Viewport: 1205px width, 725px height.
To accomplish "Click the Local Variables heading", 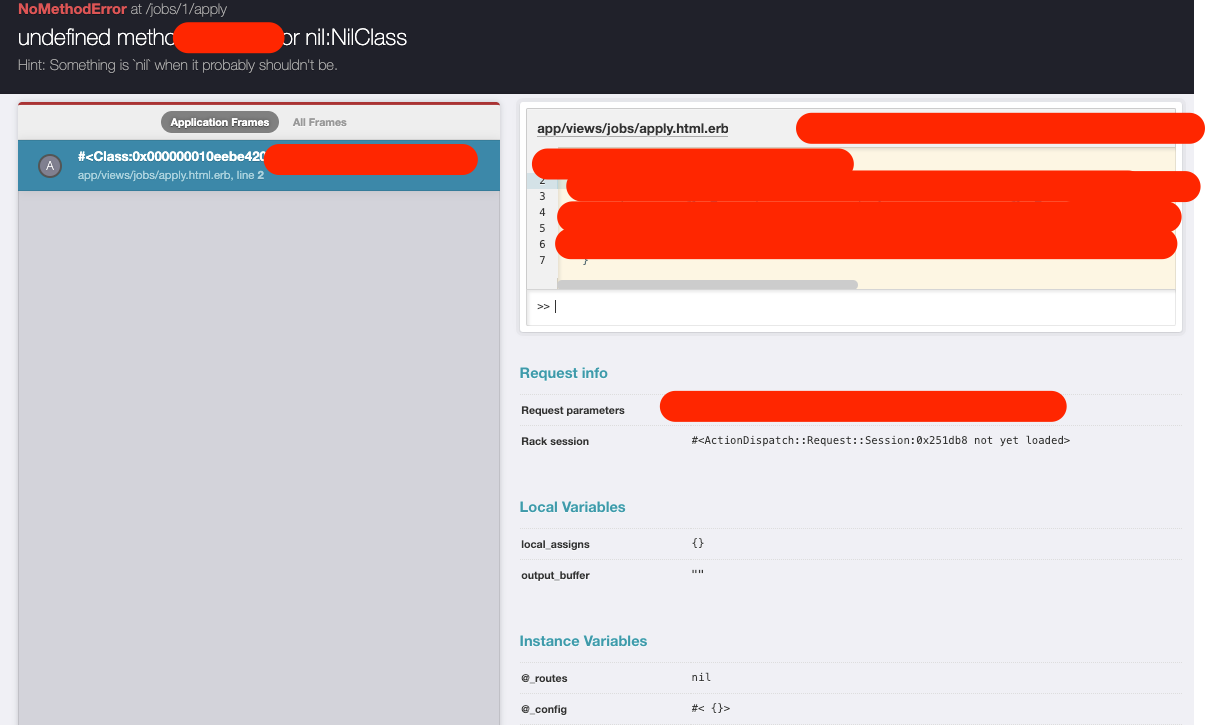I will 573,507.
